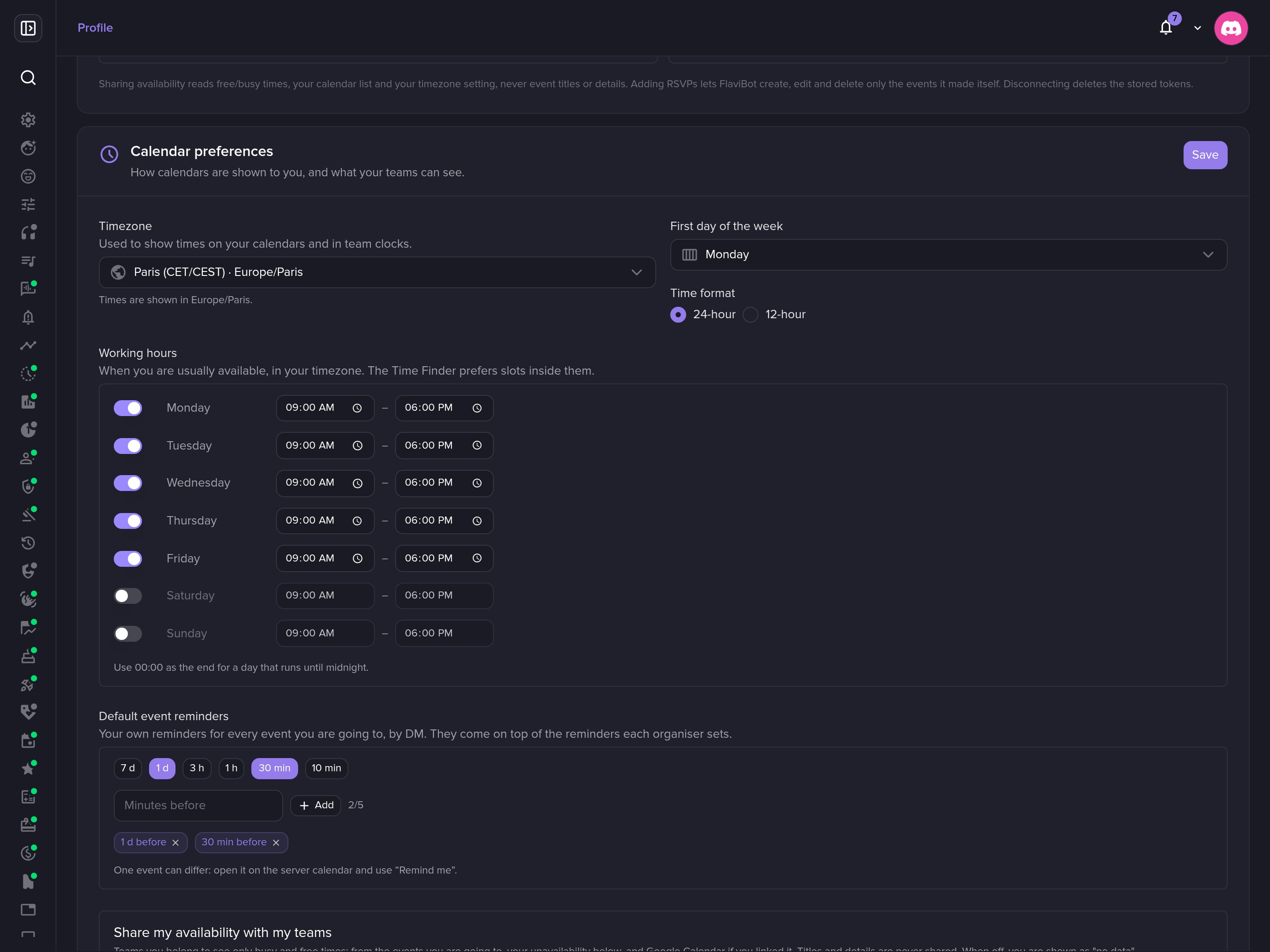Open the music queue sidebar icon
The image size is (1270, 952).
click(28, 261)
